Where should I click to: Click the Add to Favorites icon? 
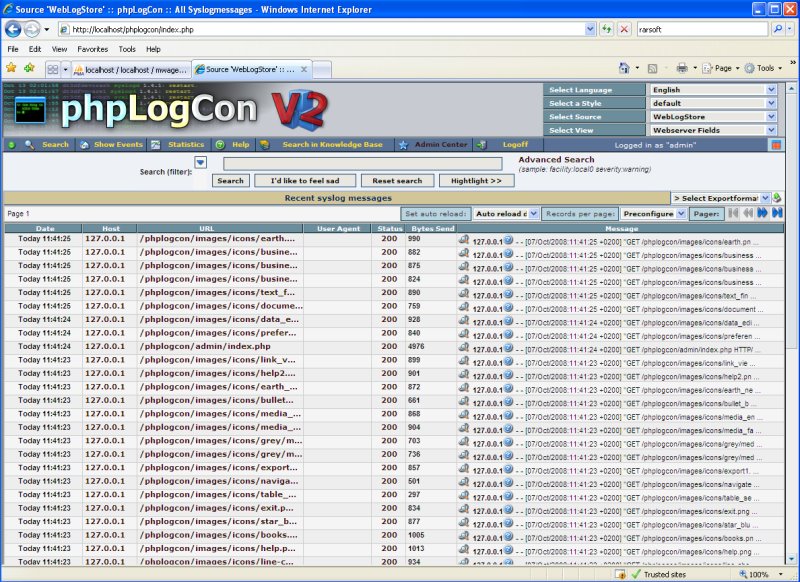point(29,67)
